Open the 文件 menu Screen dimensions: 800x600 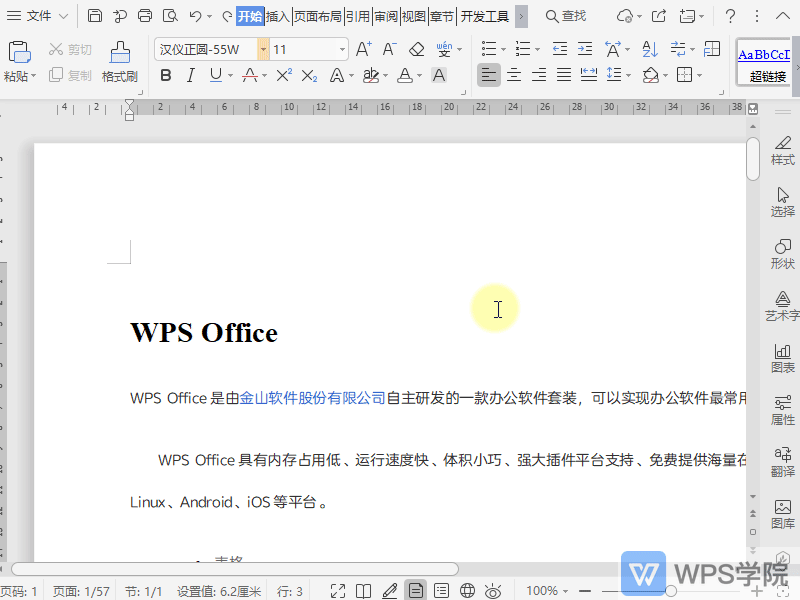click(37, 16)
